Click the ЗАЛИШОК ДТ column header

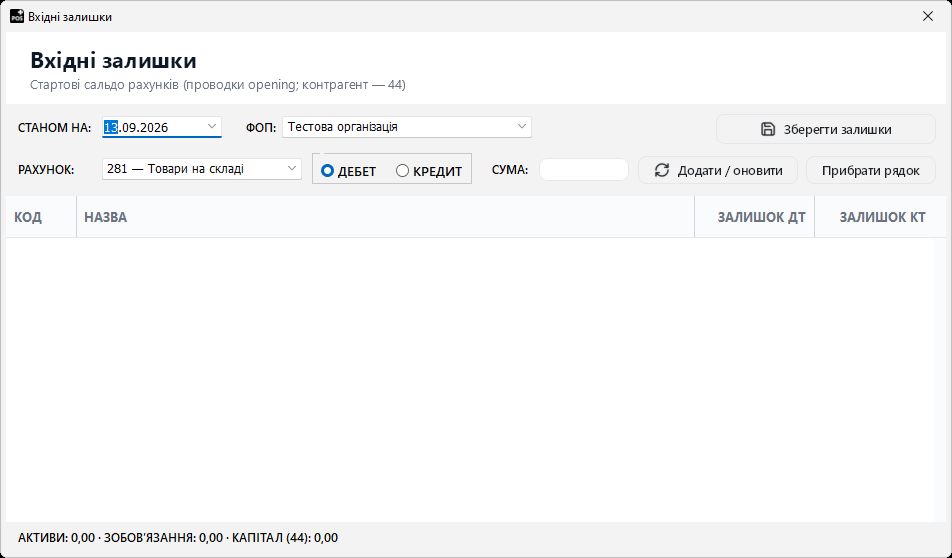tap(755, 217)
